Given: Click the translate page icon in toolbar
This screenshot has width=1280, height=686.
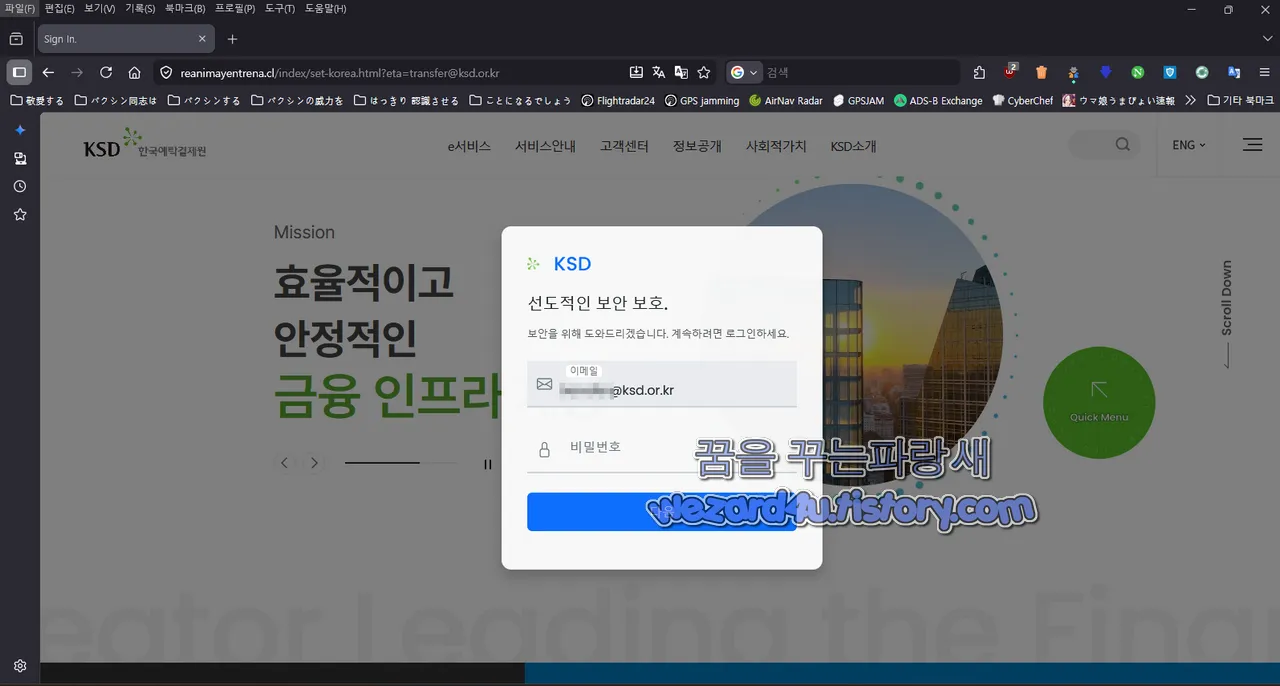Looking at the screenshot, I should [x=658, y=72].
